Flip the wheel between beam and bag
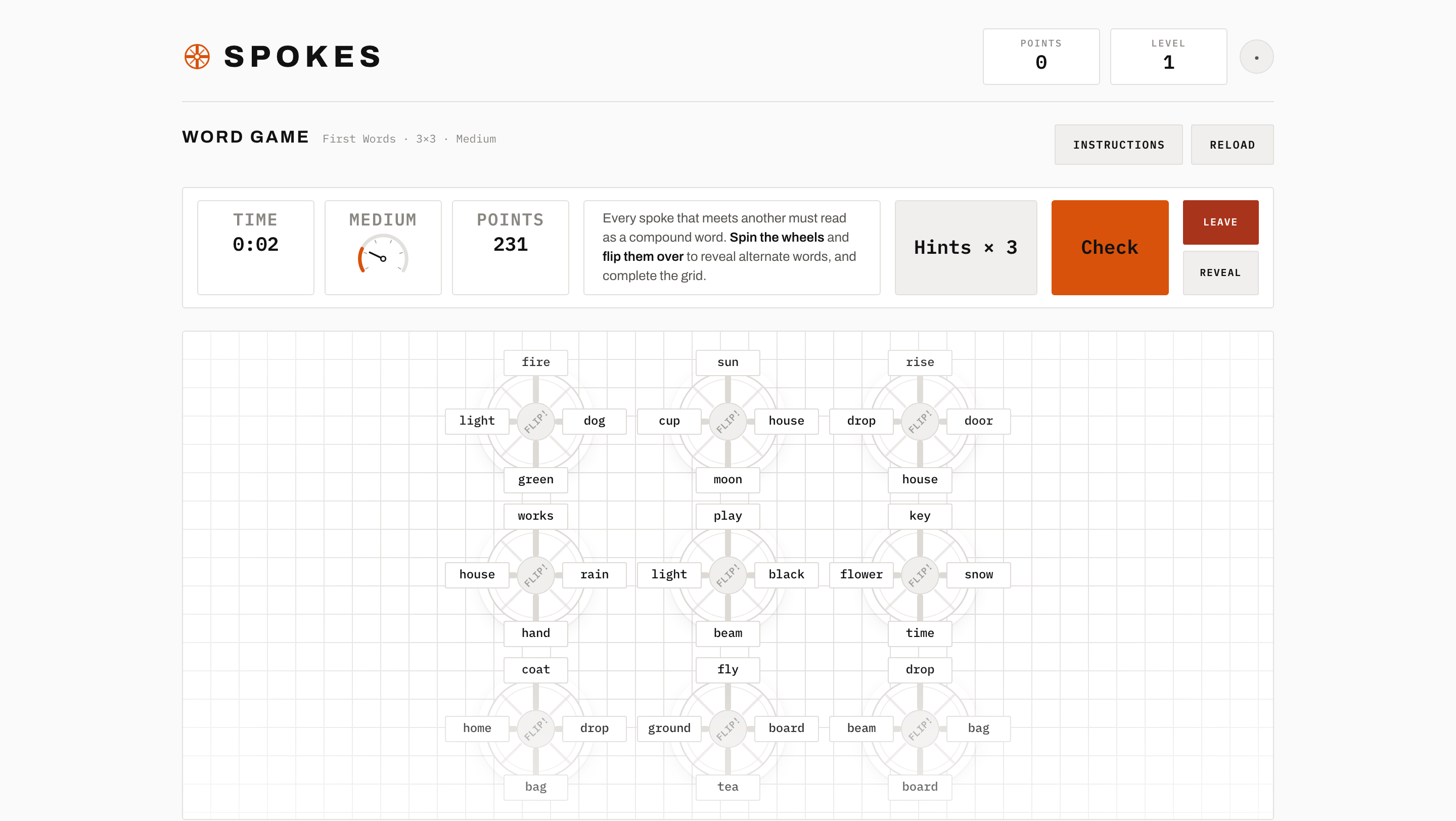Image resolution: width=1456 pixels, height=821 pixels. pos(920,729)
